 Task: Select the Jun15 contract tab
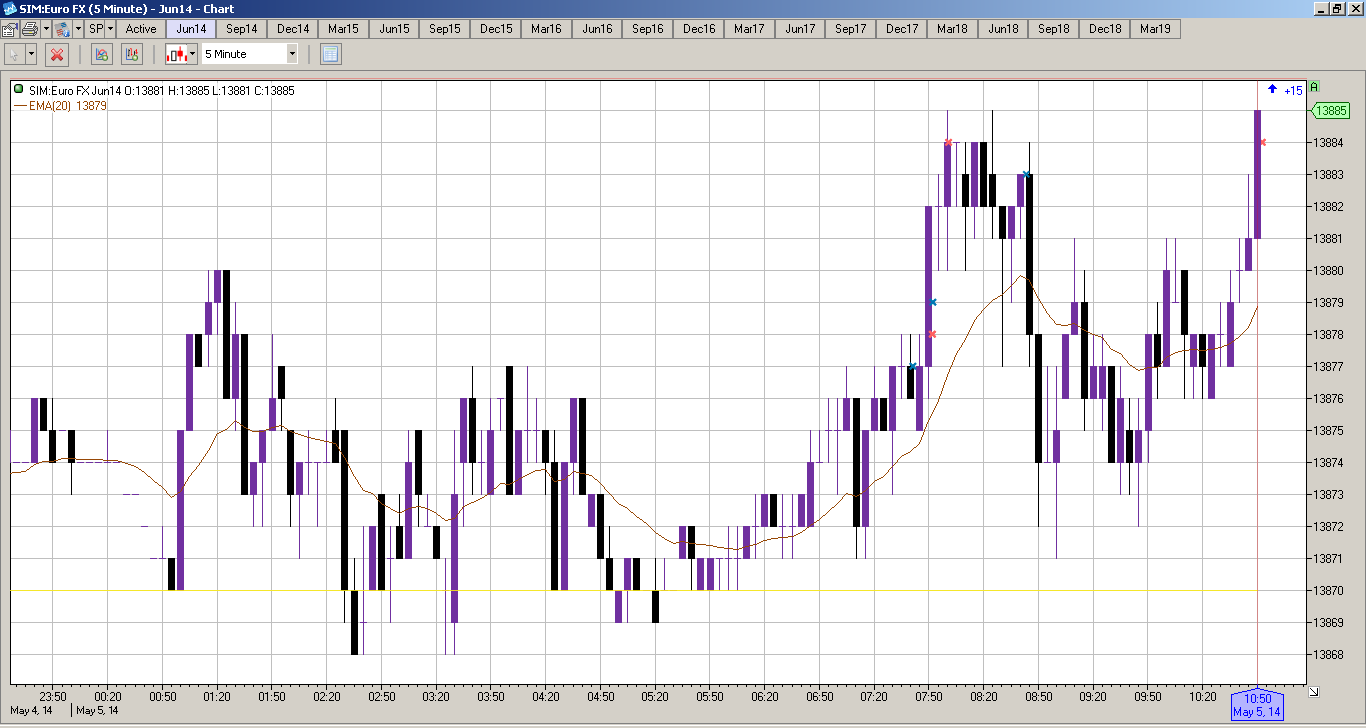394,29
